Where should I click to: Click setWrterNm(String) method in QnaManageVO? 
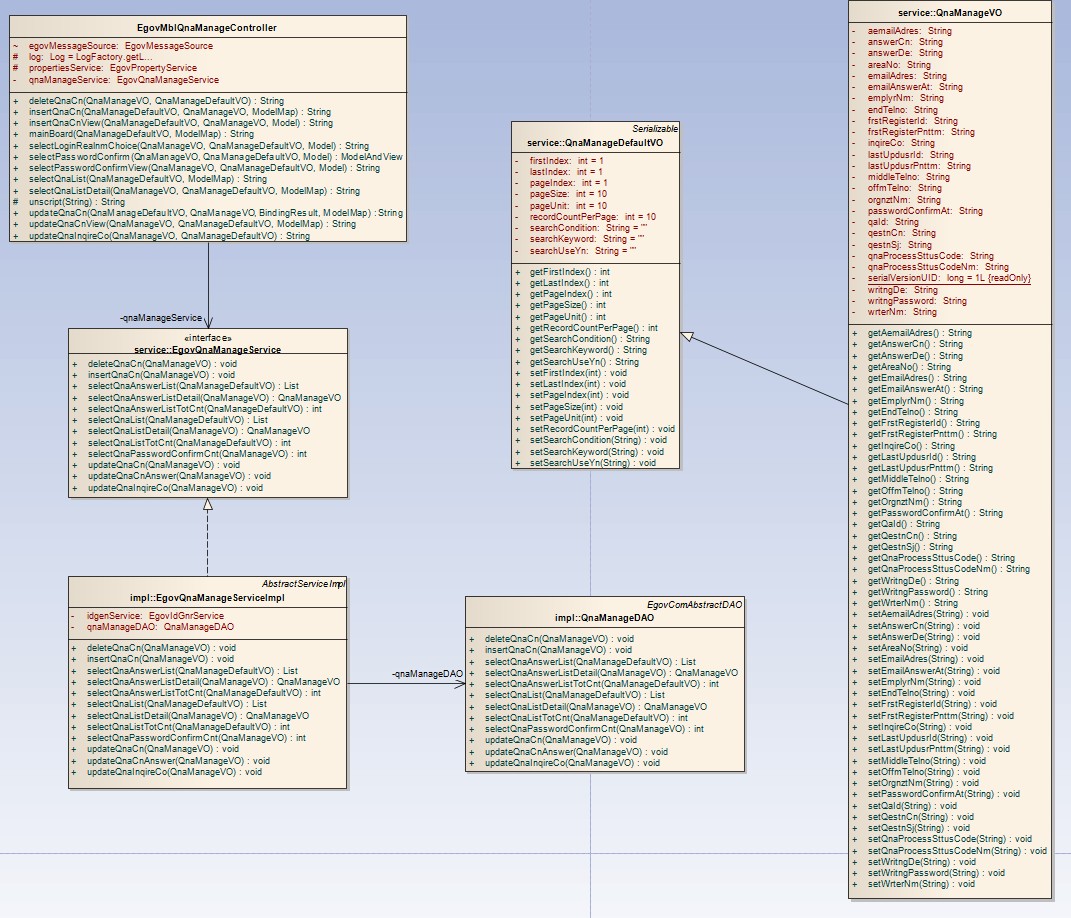[x=920, y=884]
